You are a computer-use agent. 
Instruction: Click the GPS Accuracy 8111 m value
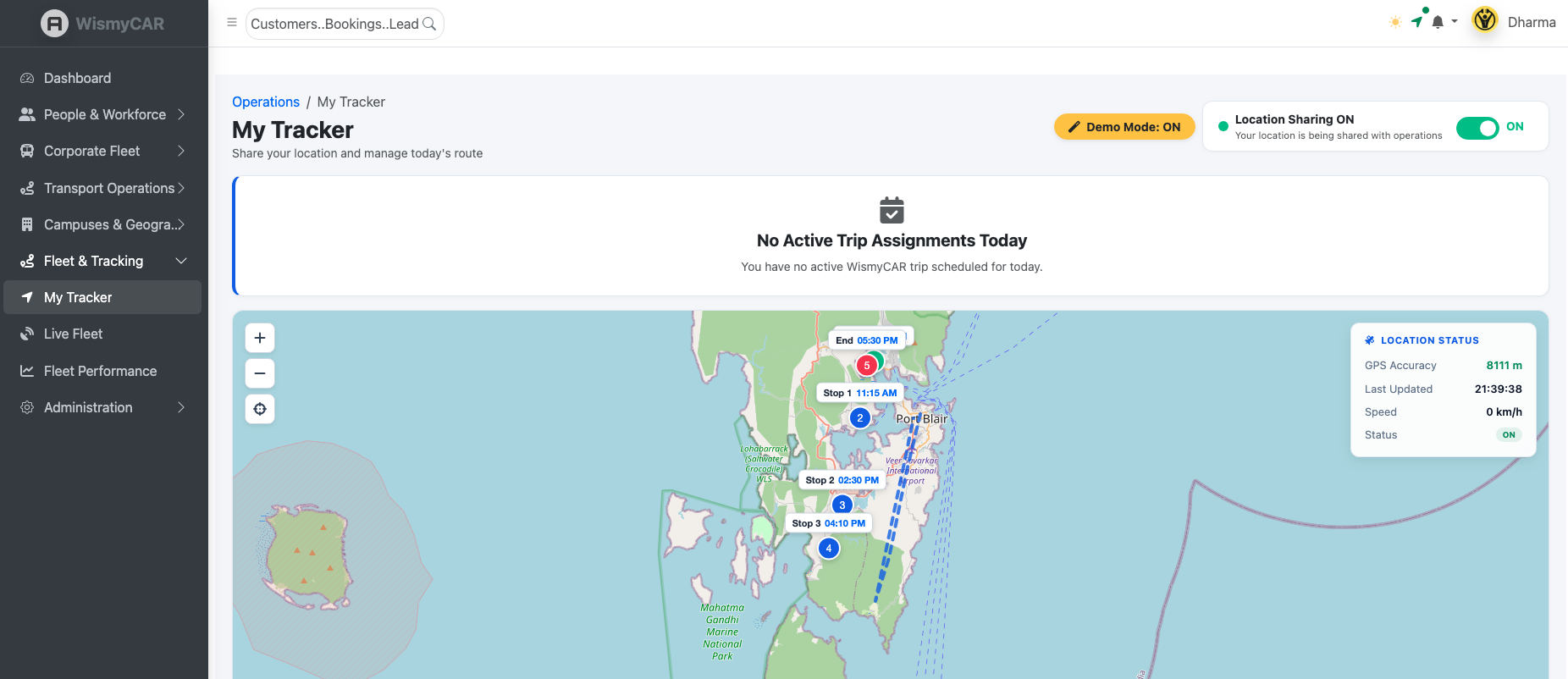1504,366
